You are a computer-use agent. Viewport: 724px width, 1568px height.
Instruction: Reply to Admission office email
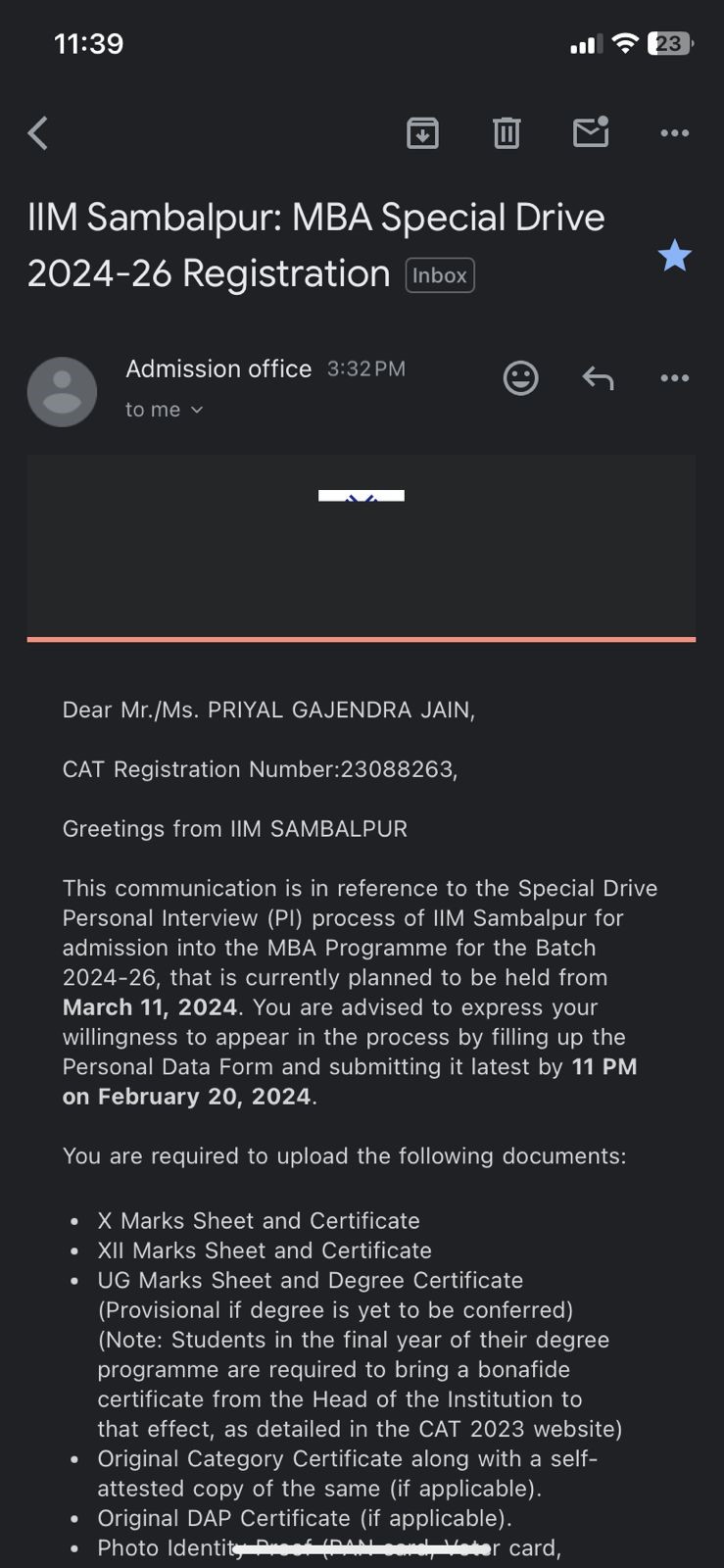pos(598,377)
